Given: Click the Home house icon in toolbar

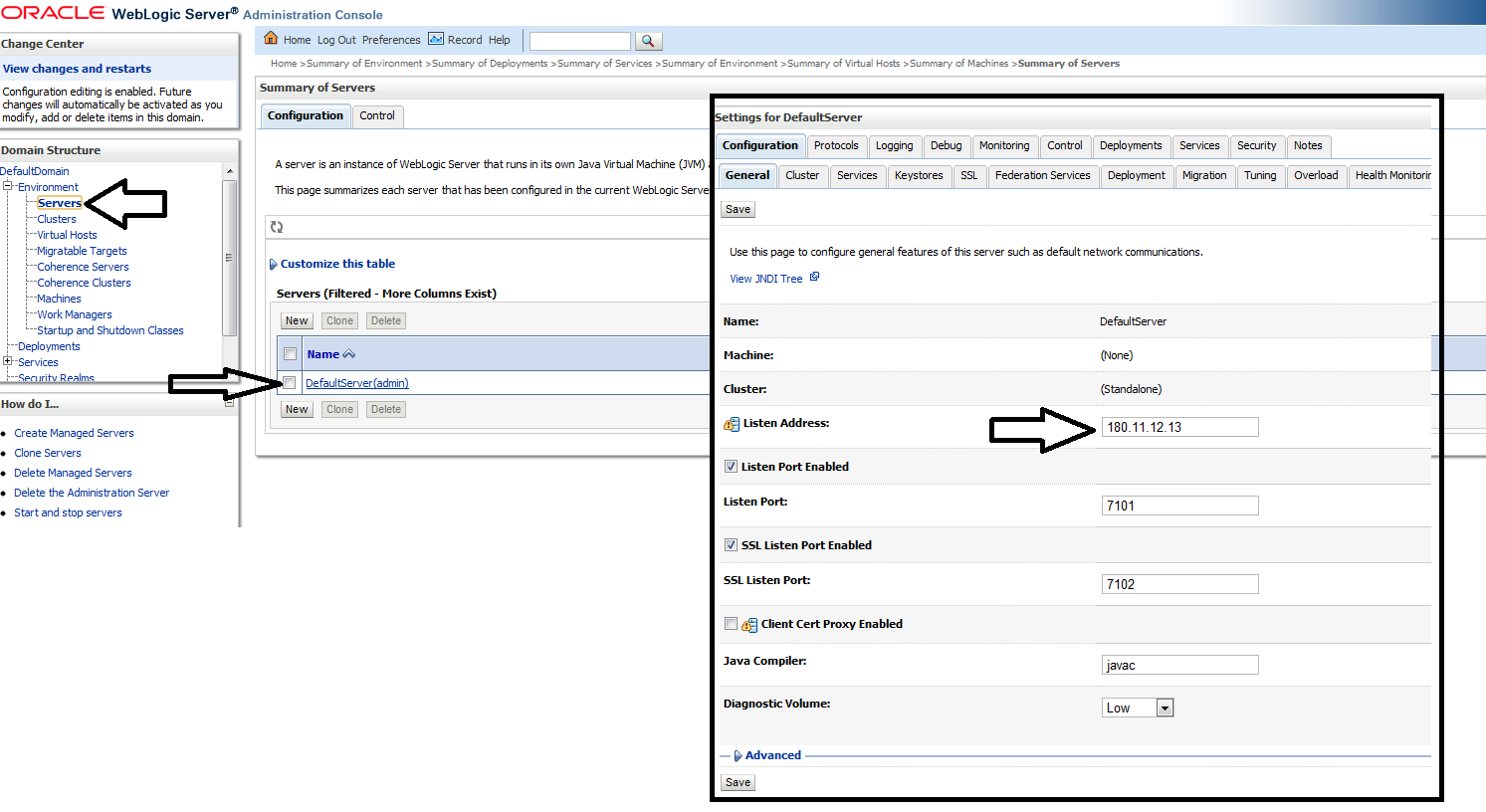Looking at the screenshot, I should (271, 39).
